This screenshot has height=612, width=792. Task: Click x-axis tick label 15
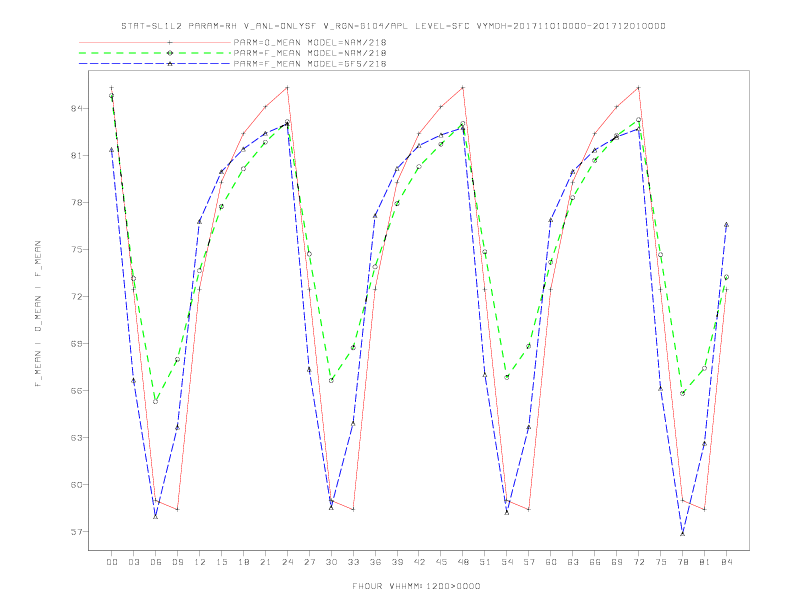pyautogui.click(x=221, y=562)
